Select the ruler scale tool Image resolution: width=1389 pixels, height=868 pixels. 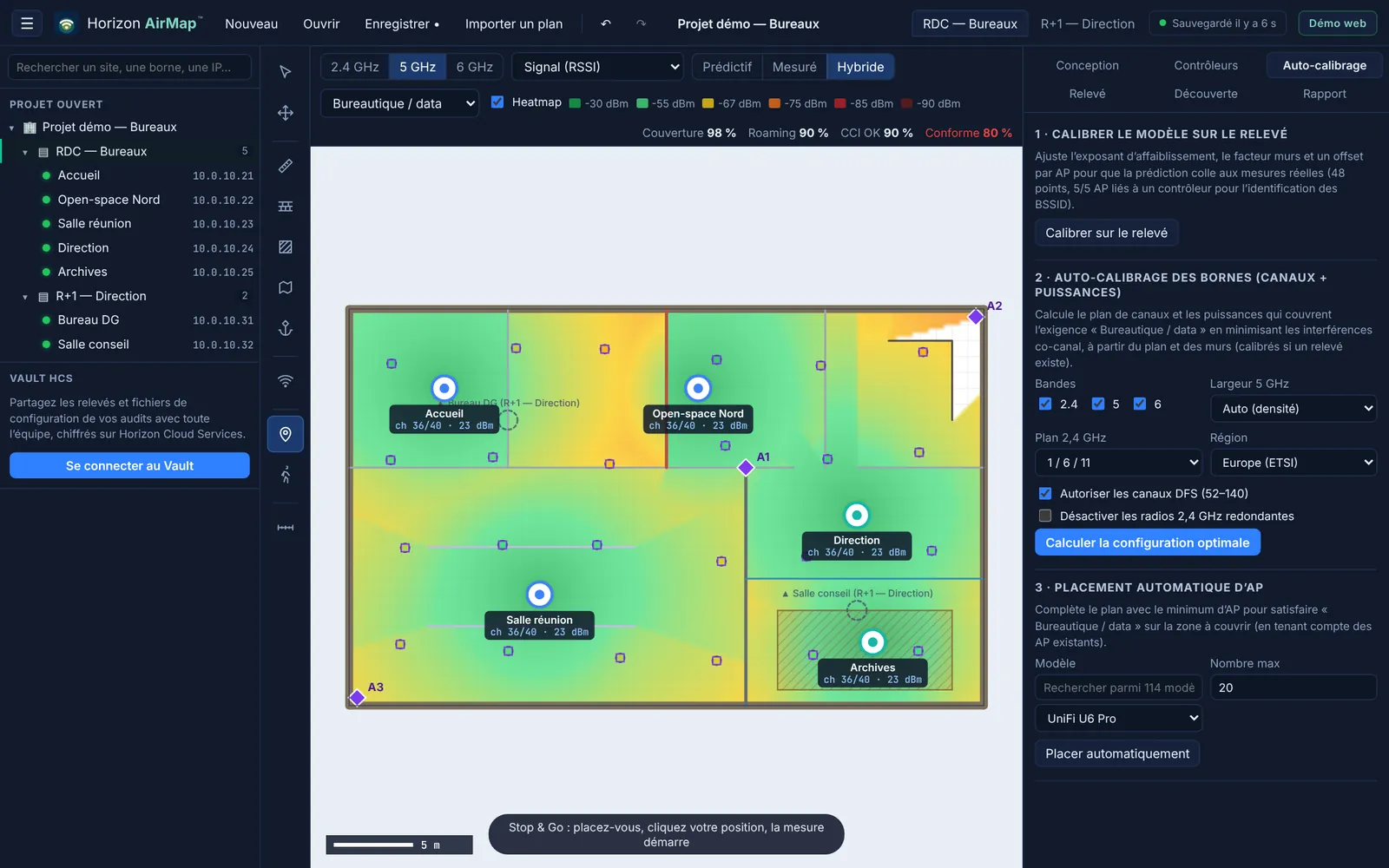click(x=286, y=166)
